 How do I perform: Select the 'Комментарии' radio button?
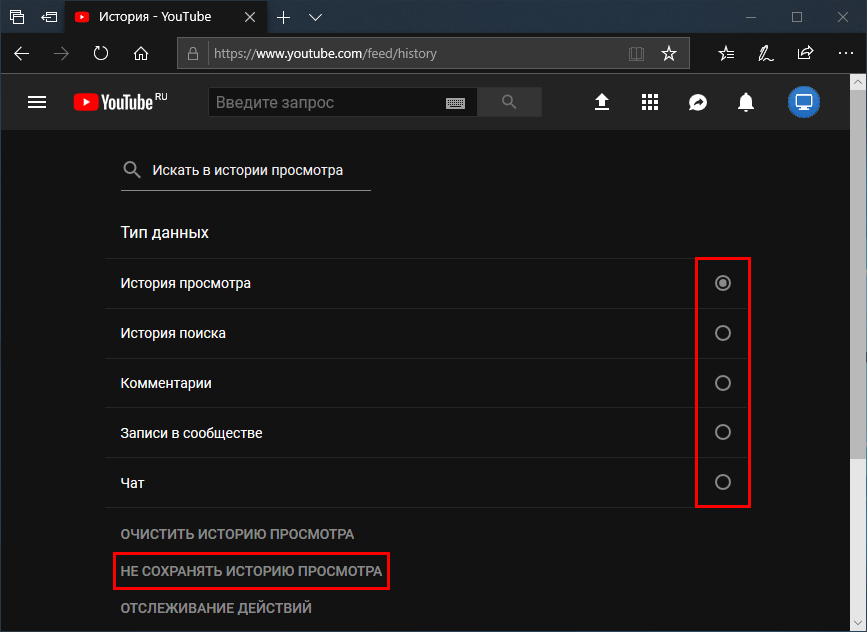pos(723,383)
